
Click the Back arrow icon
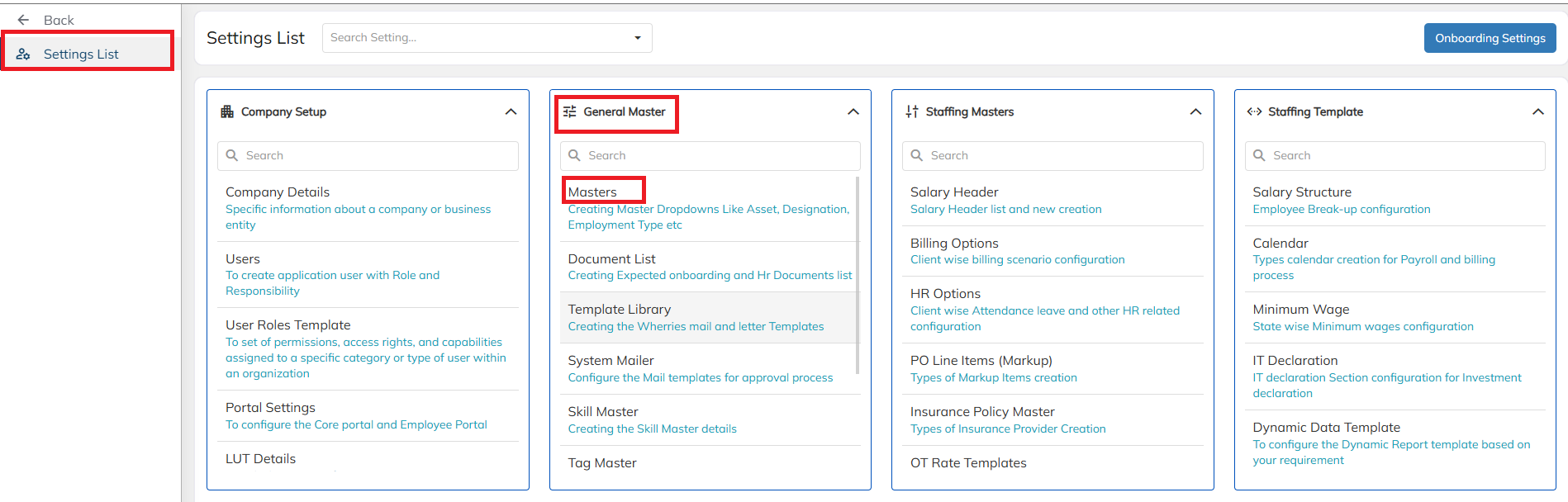point(23,20)
